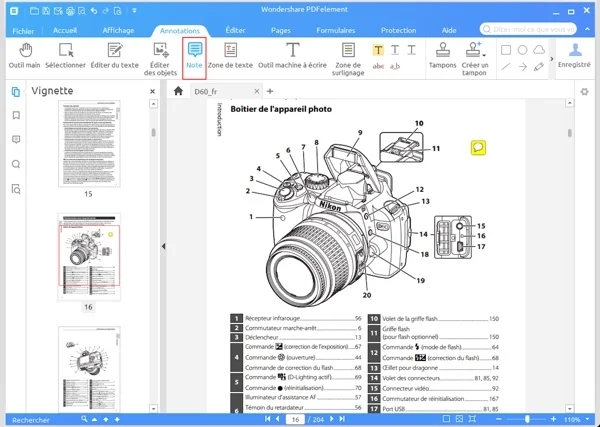Switch to the Affichage tab
The image size is (600, 427).
[x=118, y=30]
